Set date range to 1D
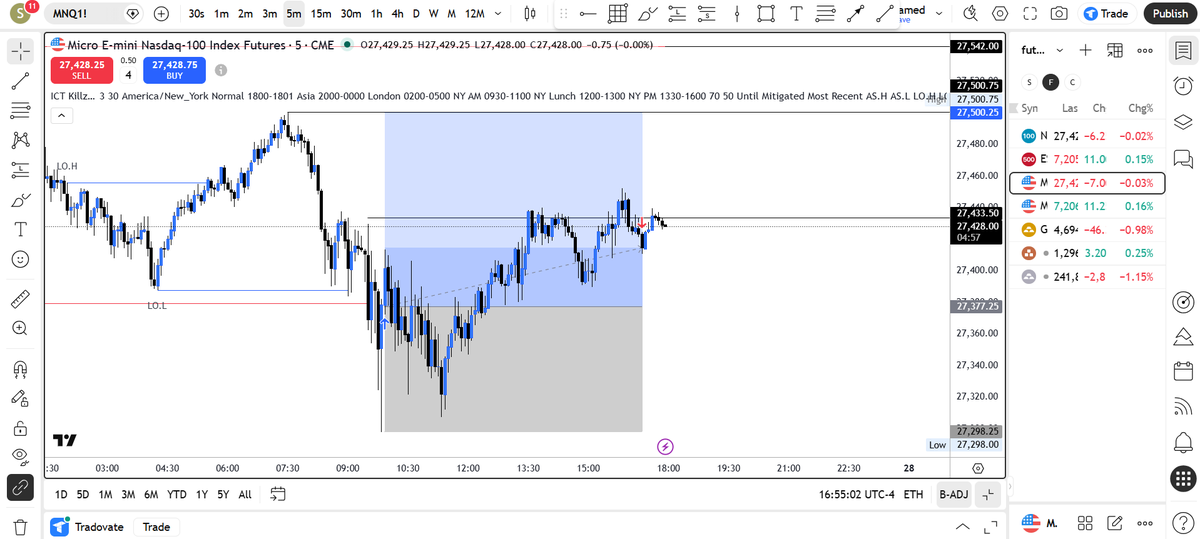The height and width of the screenshot is (539, 1200). coord(61,494)
